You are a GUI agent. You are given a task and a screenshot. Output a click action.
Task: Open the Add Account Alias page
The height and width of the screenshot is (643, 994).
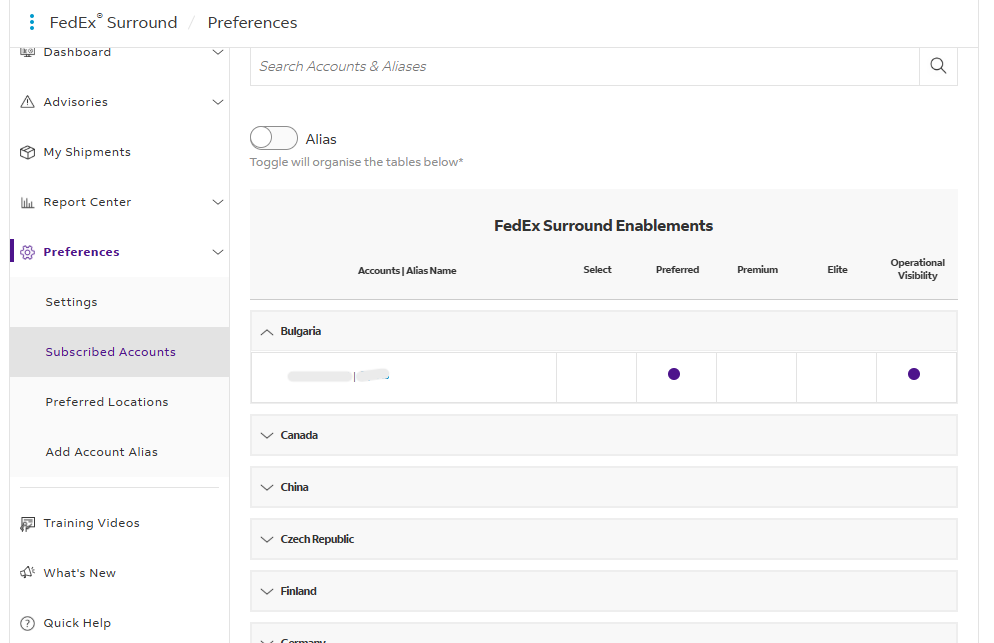click(x=101, y=451)
